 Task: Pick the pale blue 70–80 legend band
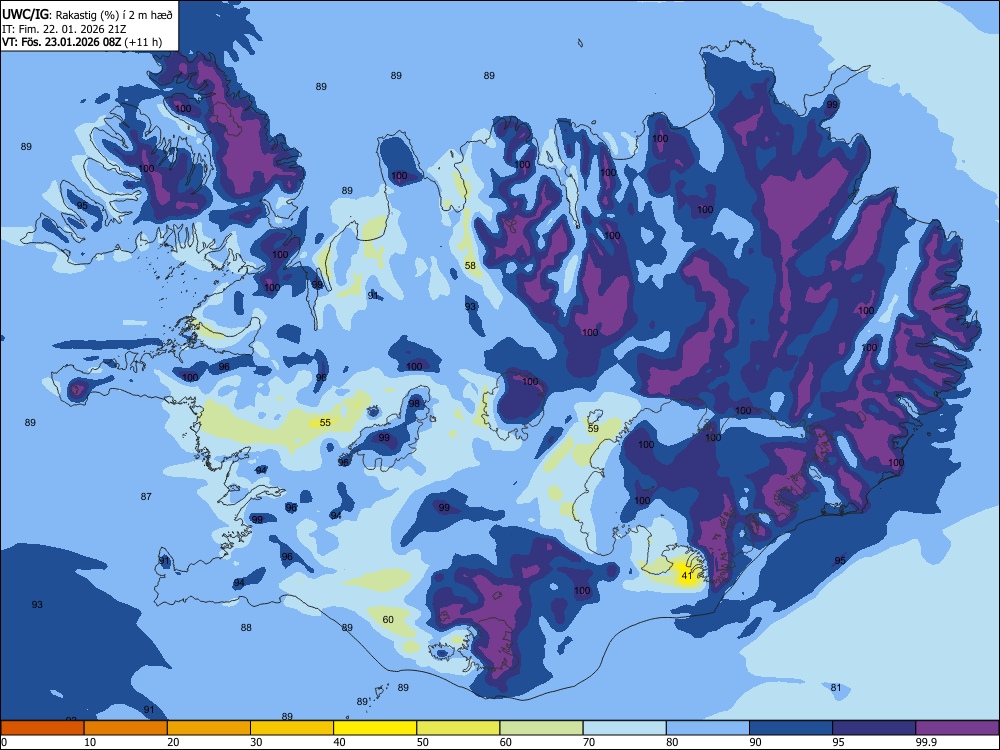click(624, 728)
